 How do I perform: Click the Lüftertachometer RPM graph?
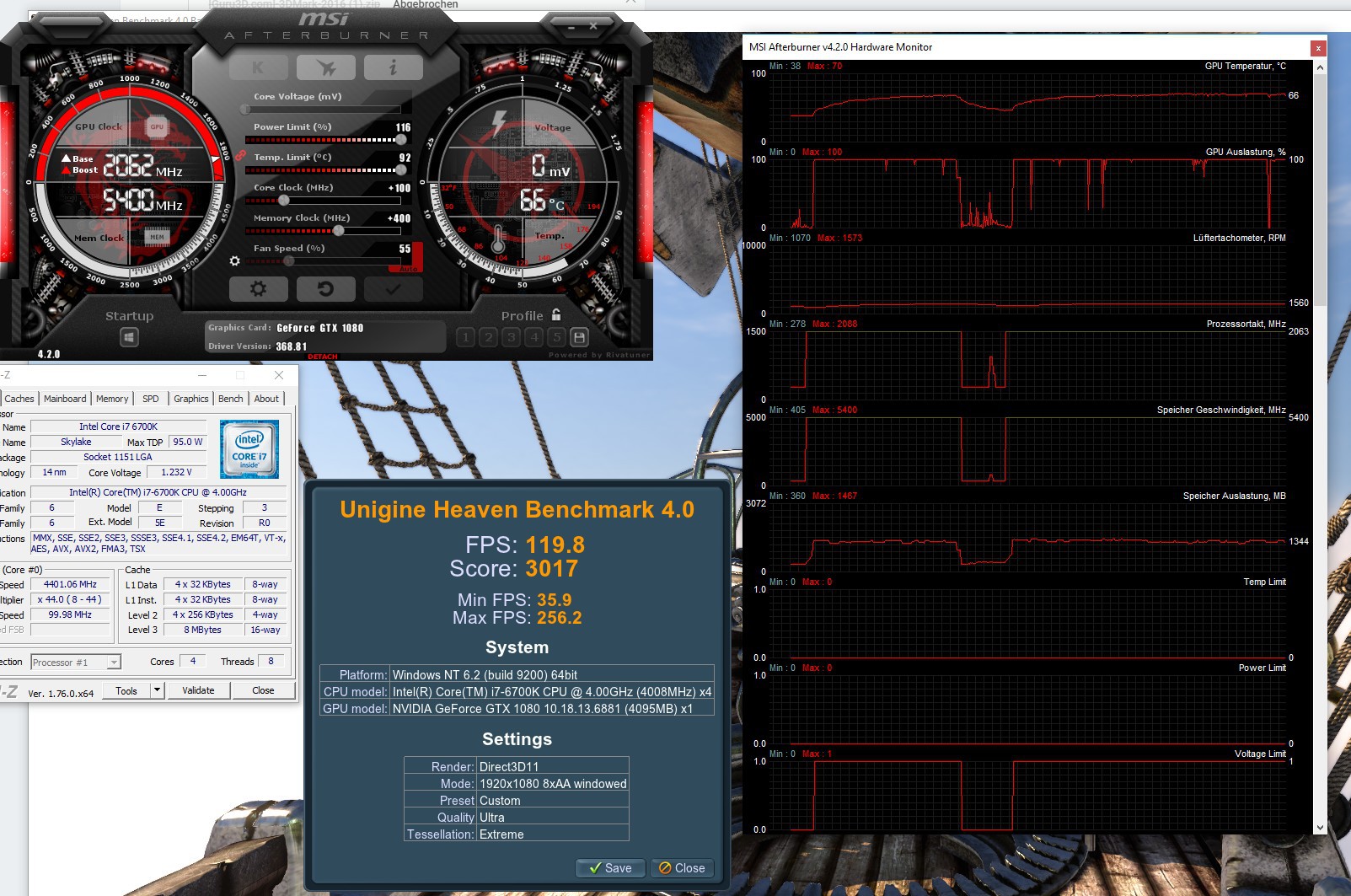pyautogui.click(x=1028, y=279)
